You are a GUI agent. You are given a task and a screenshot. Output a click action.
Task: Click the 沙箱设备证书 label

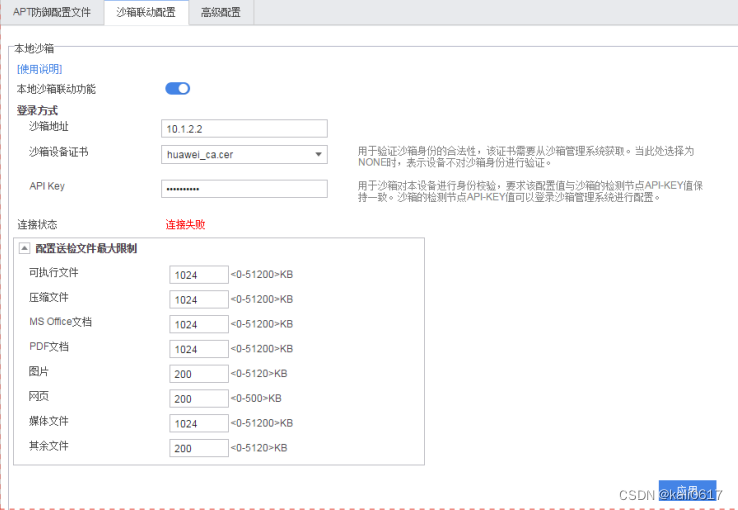tap(58, 151)
